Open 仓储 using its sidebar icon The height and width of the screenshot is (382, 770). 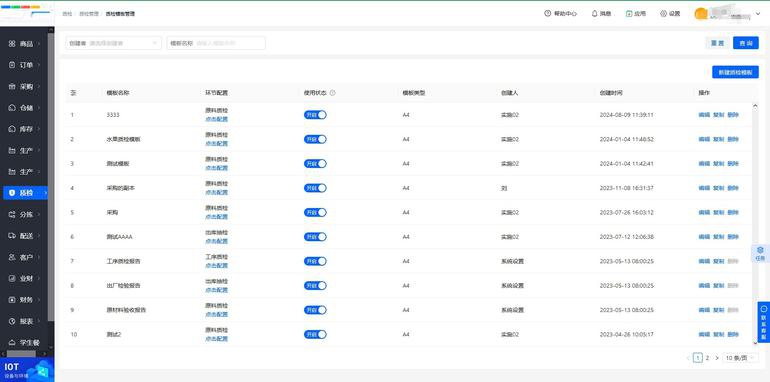pos(12,108)
